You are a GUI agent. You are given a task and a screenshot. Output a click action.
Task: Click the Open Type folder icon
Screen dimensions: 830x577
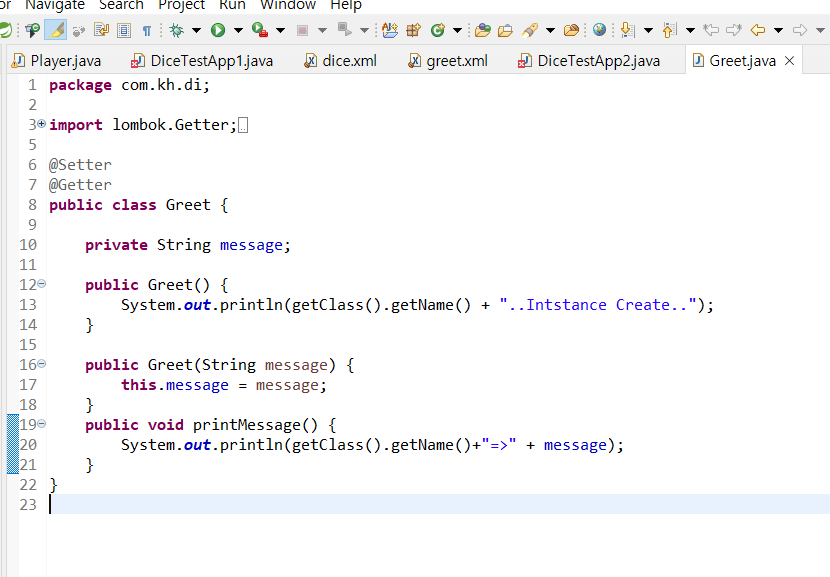coord(483,30)
